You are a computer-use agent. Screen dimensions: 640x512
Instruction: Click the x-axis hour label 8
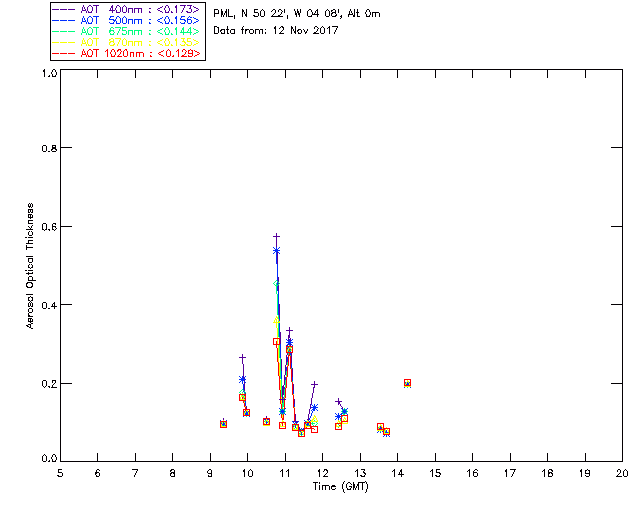click(x=173, y=473)
